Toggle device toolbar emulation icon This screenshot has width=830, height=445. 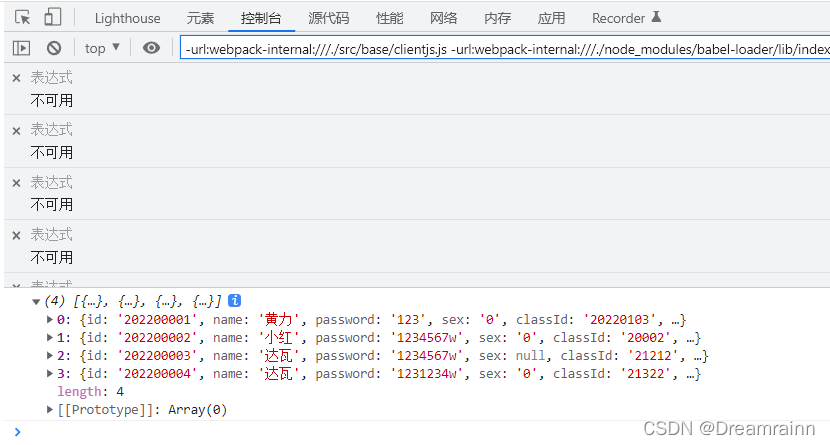tap(52, 17)
